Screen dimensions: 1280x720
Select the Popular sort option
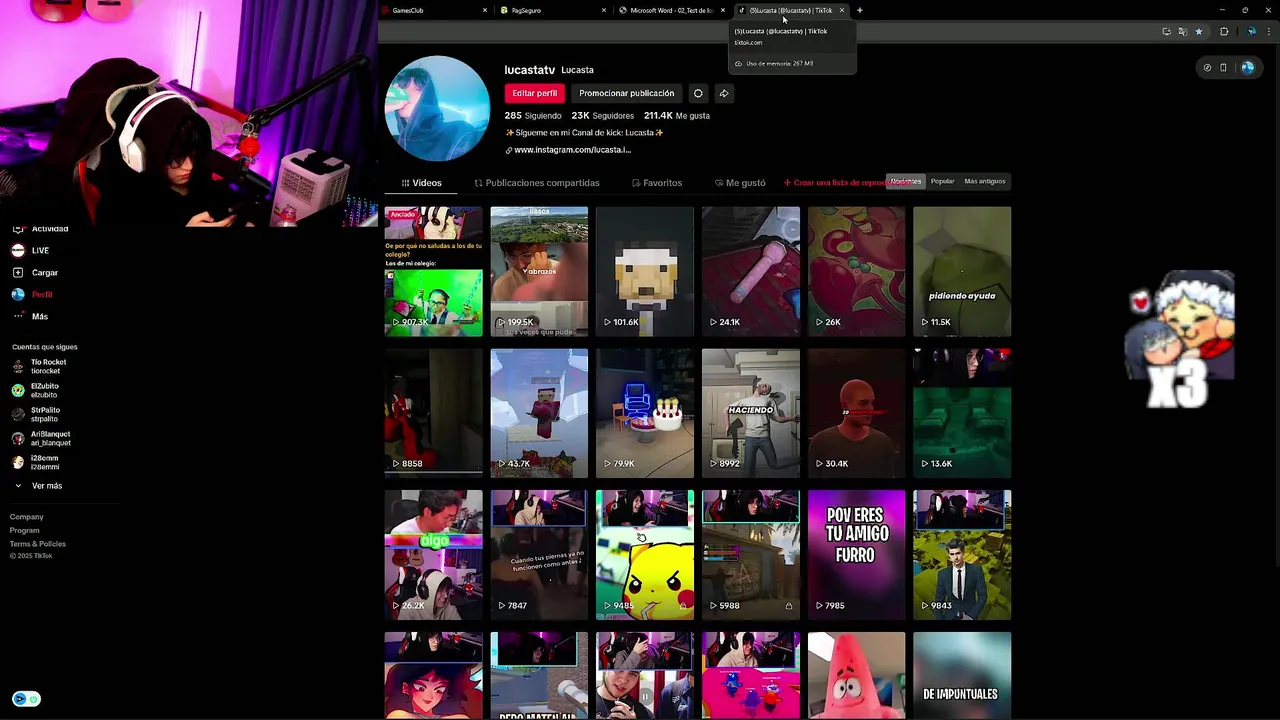tap(942, 181)
